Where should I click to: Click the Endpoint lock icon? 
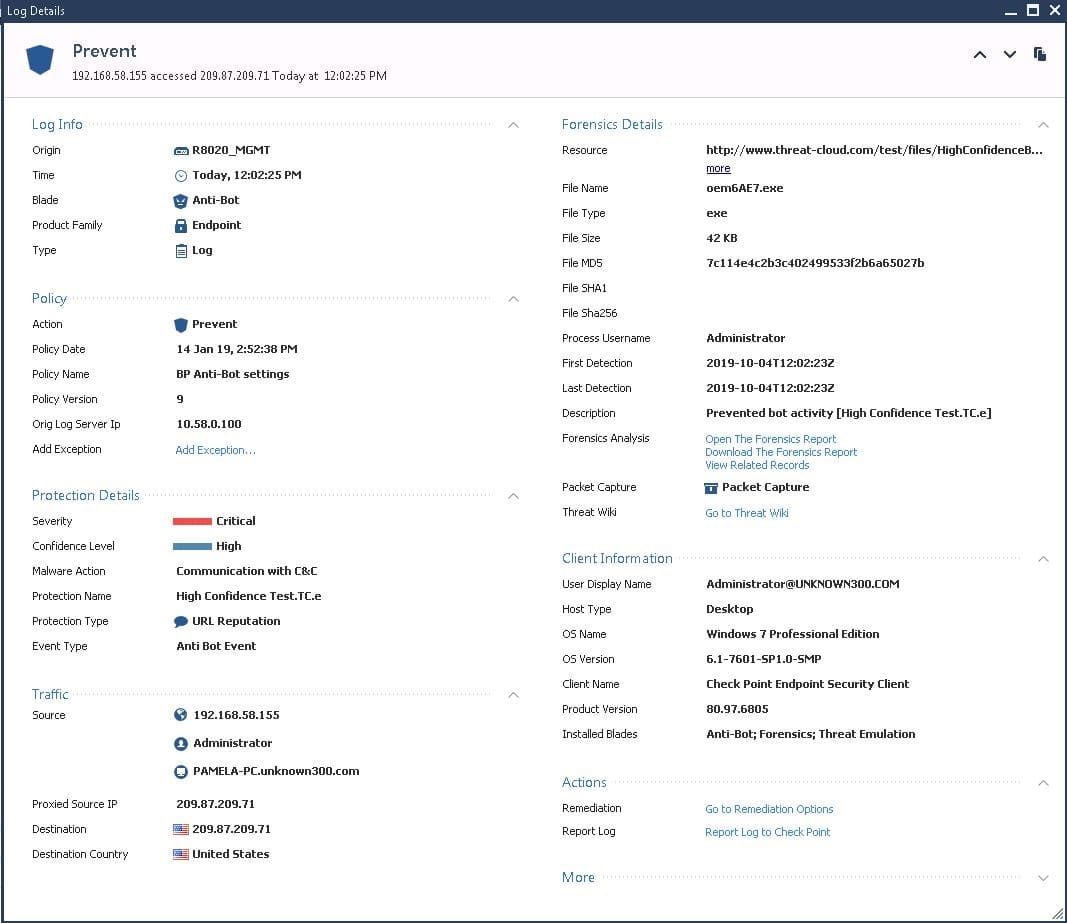(x=181, y=226)
